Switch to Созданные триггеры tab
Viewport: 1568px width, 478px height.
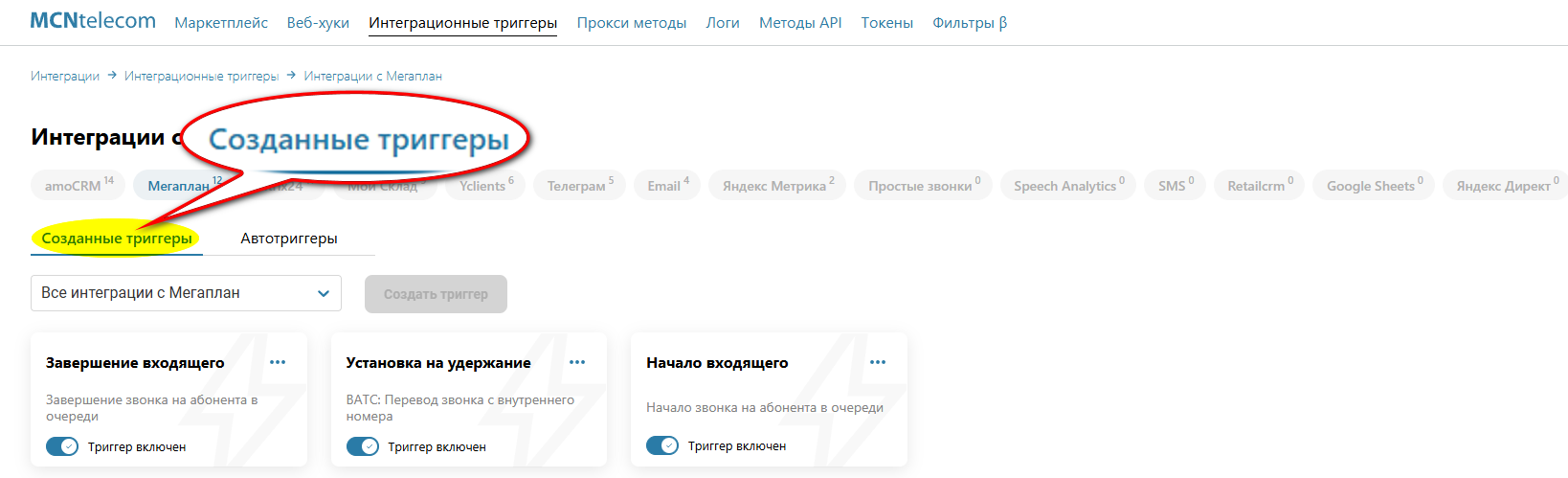tap(117, 239)
